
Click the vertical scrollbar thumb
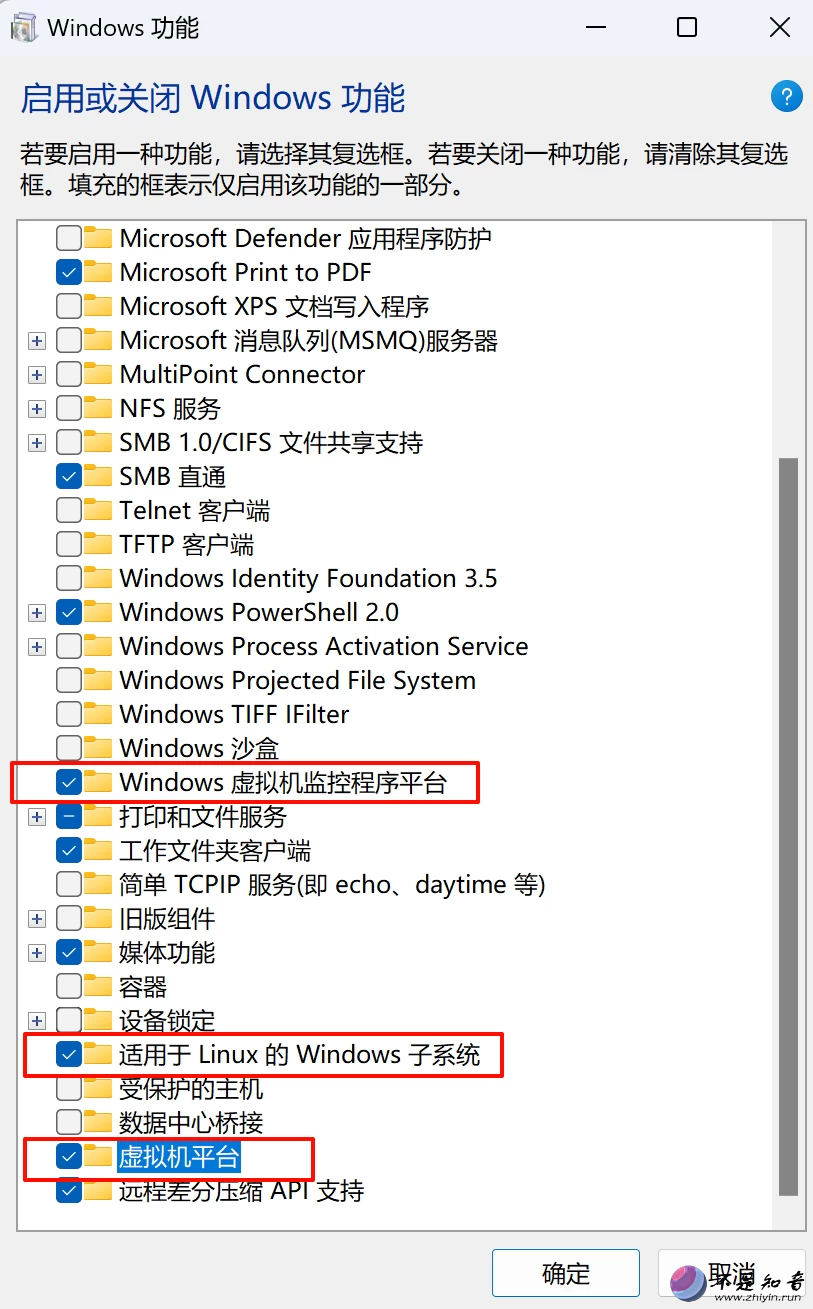[x=788, y=826]
